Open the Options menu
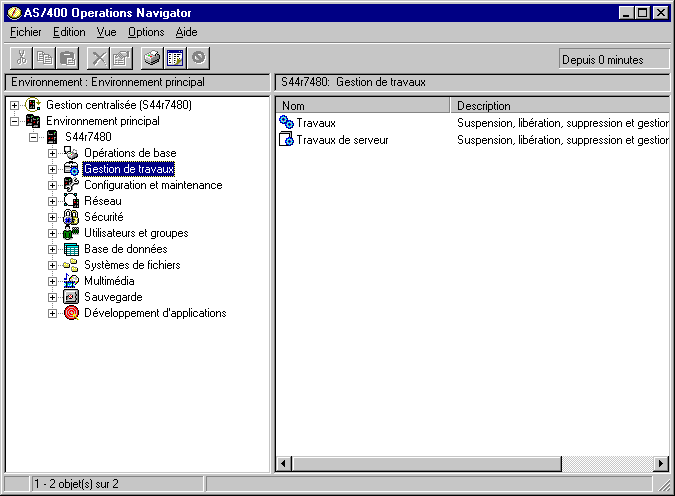Image resolution: width=675 pixels, height=496 pixels. [146, 32]
